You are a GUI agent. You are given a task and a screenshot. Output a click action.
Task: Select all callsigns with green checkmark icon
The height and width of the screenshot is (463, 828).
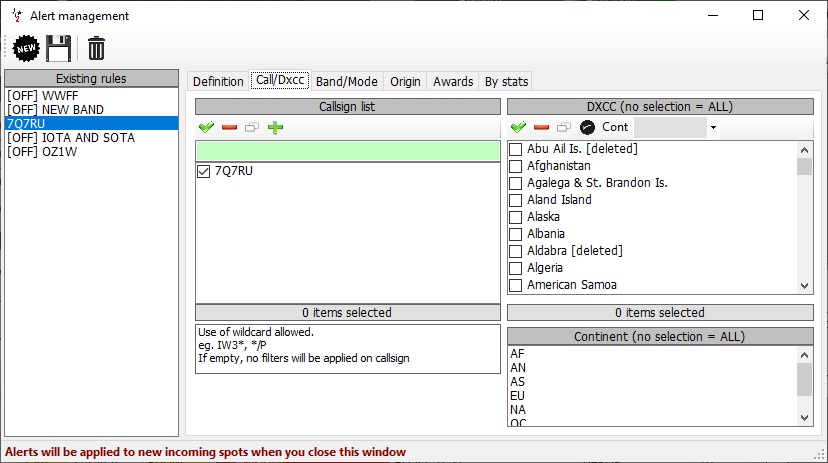tap(206, 127)
